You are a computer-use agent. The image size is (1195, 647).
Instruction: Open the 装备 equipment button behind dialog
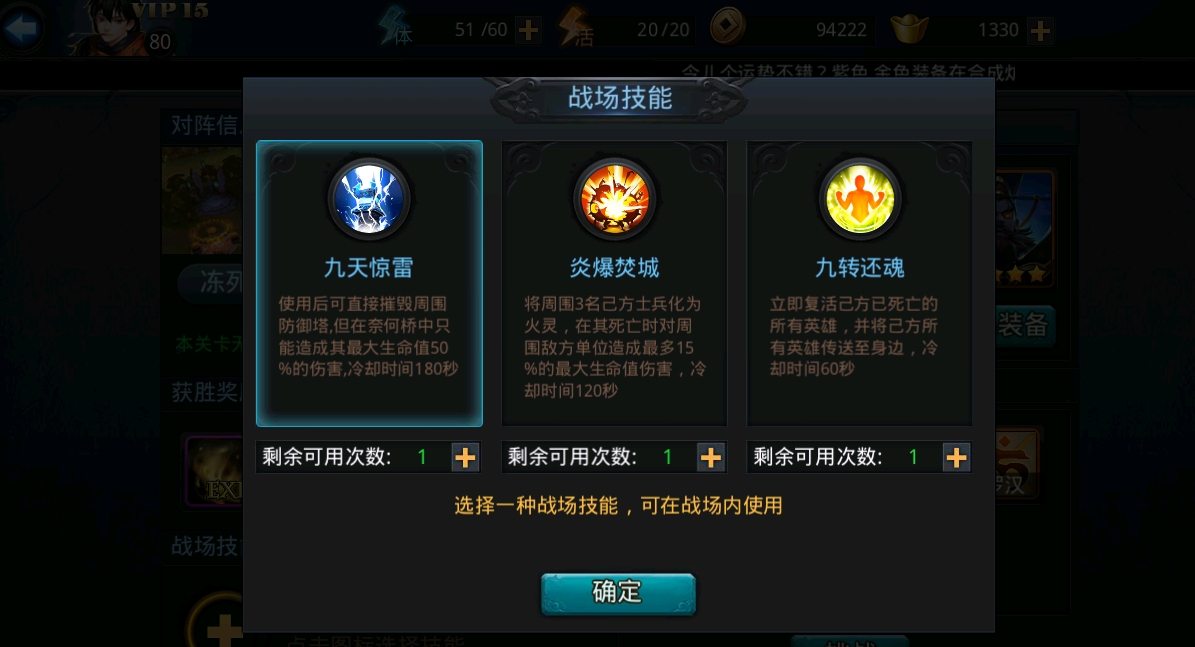(x=1024, y=325)
